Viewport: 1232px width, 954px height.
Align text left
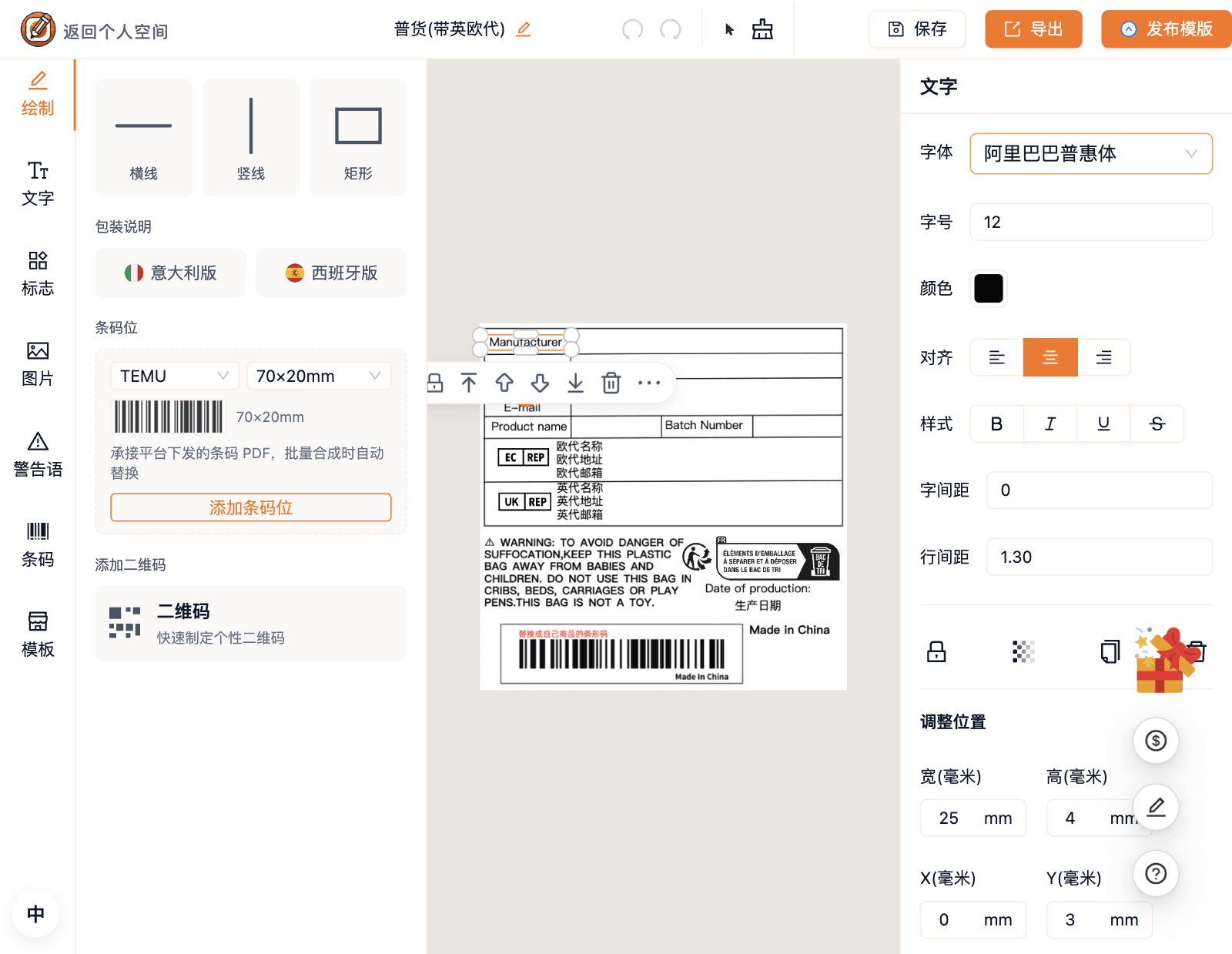(996, 357)
